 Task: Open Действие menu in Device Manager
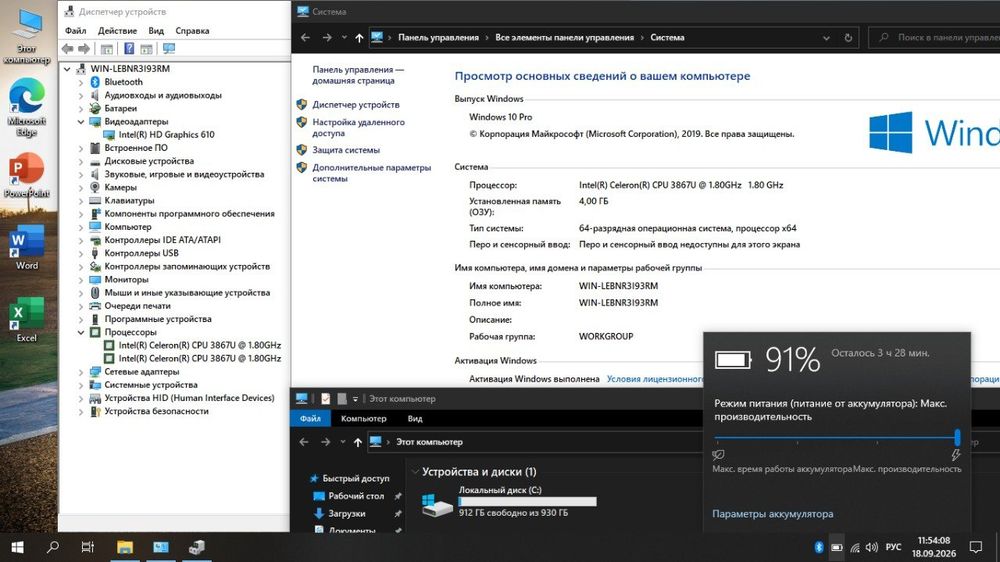(x=117, y=31)
